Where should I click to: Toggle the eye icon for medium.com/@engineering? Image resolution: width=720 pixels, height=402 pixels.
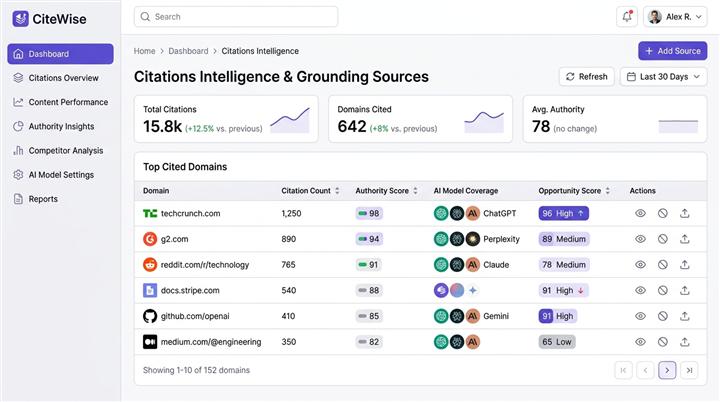pos(640,342)
